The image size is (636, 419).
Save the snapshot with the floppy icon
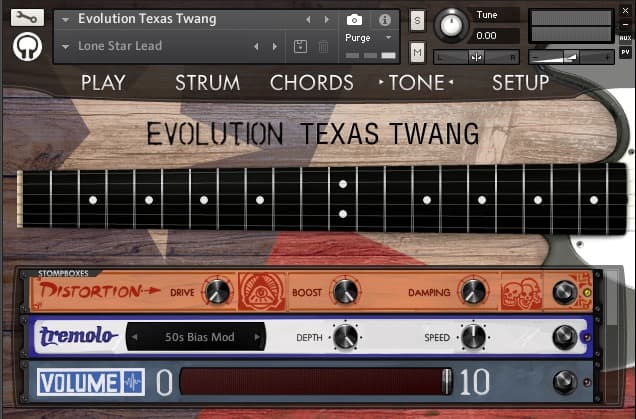[x=300, y=46]
